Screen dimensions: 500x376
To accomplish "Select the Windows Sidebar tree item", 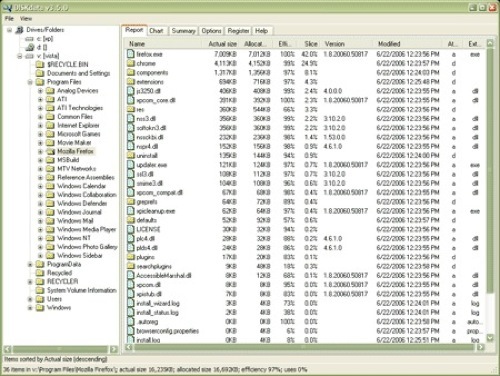I will click(80, 255).
